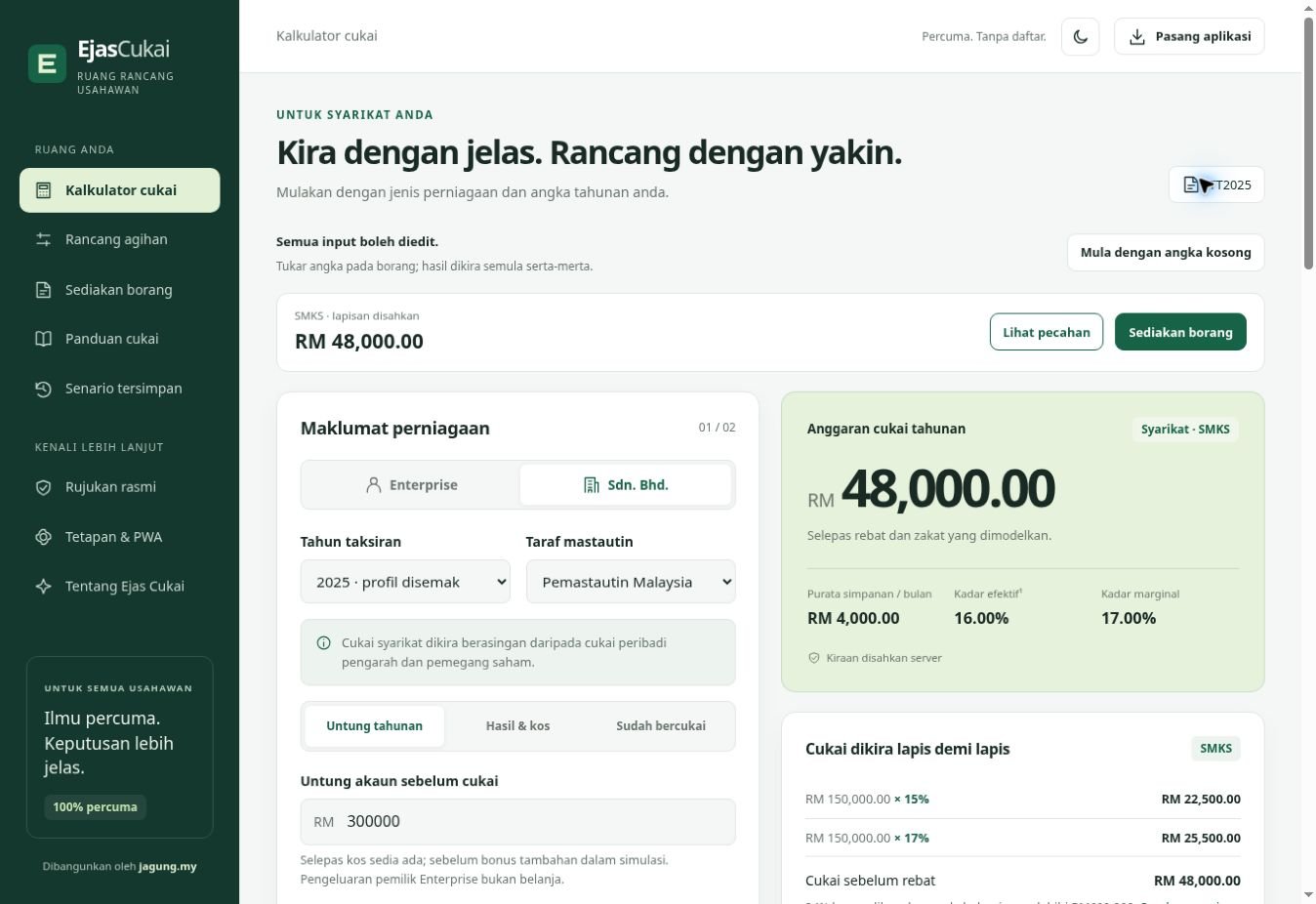This screenshot has height=904, width=1316.
Task: Go to Rancang agihan page
Action: click(x=120, y=239)
